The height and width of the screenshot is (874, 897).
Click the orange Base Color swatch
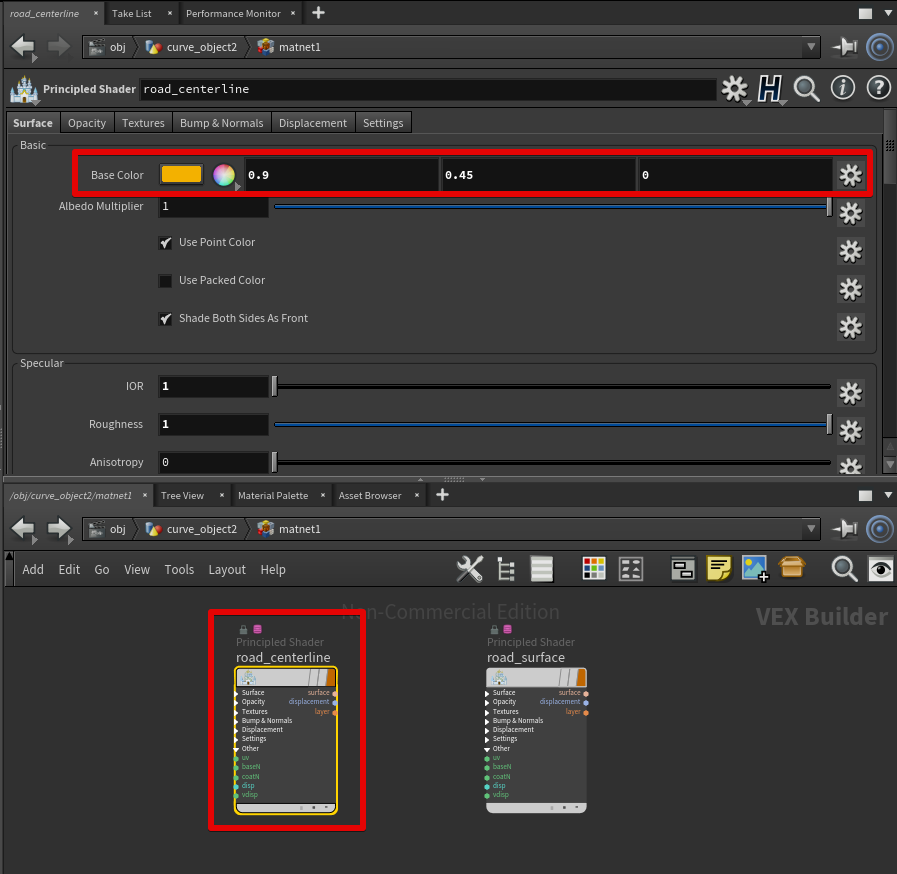click(181, 174)
